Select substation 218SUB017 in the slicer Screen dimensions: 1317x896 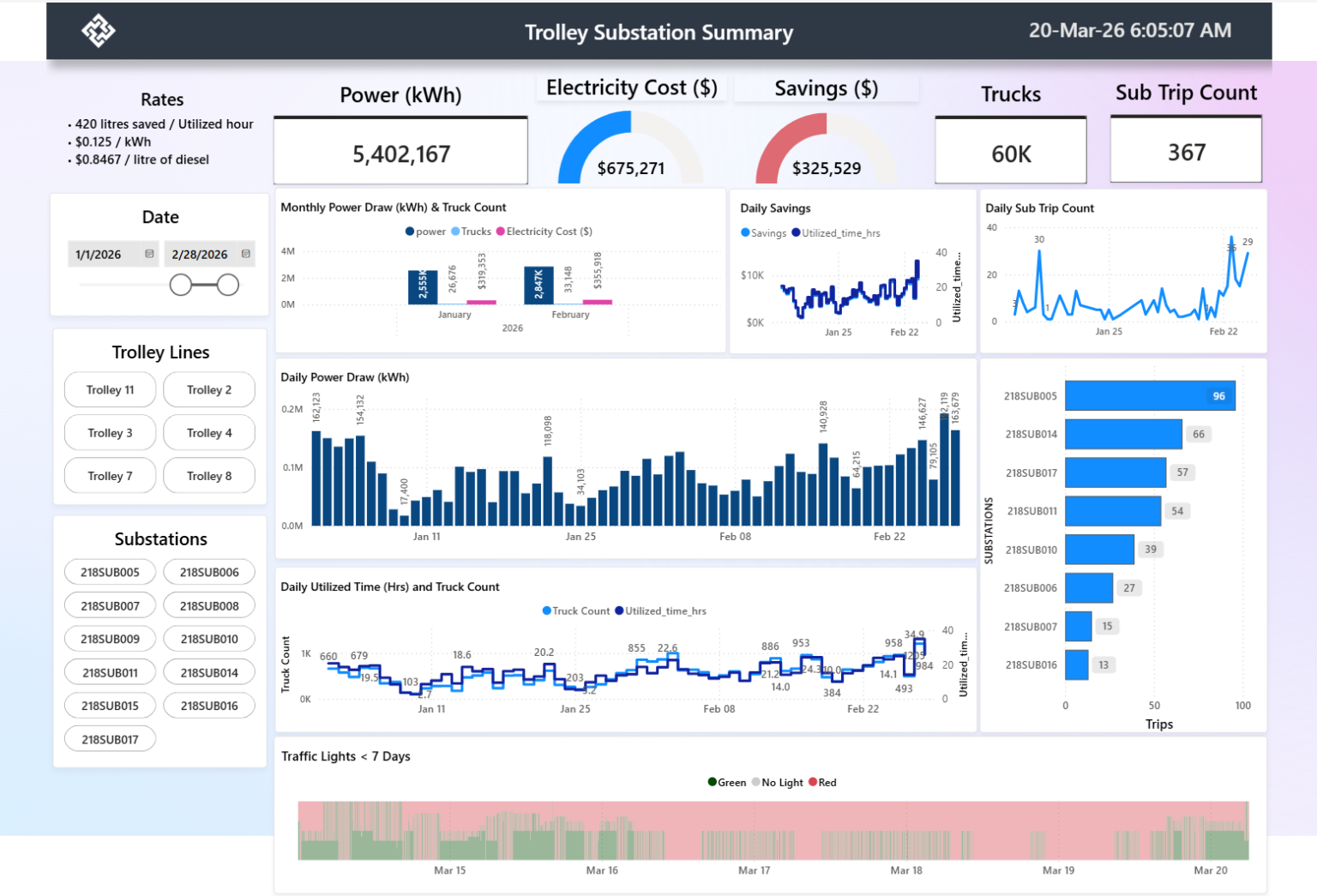coord(110,738)
